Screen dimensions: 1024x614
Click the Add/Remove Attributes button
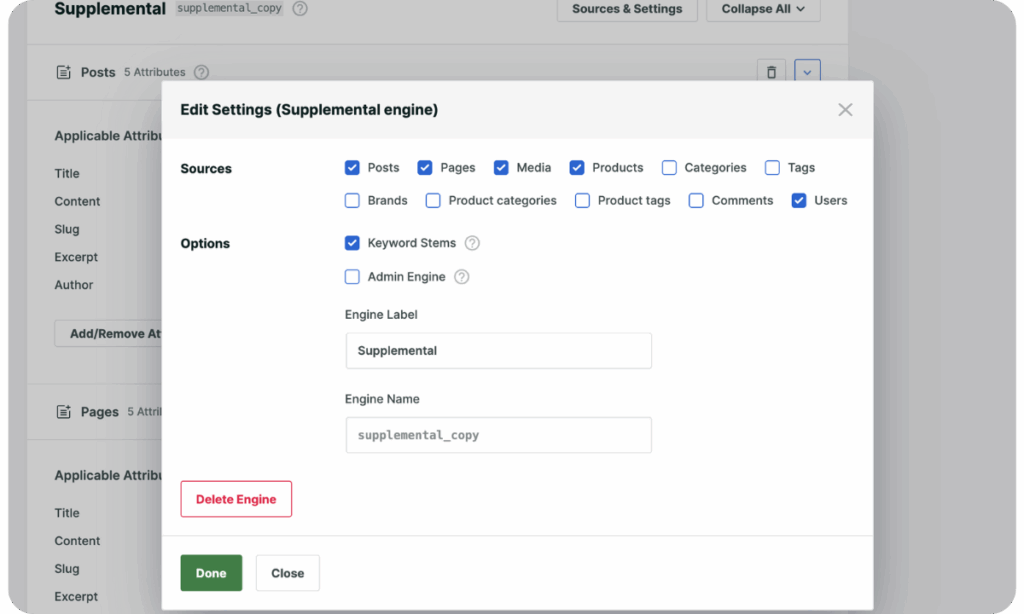[108, 334]
